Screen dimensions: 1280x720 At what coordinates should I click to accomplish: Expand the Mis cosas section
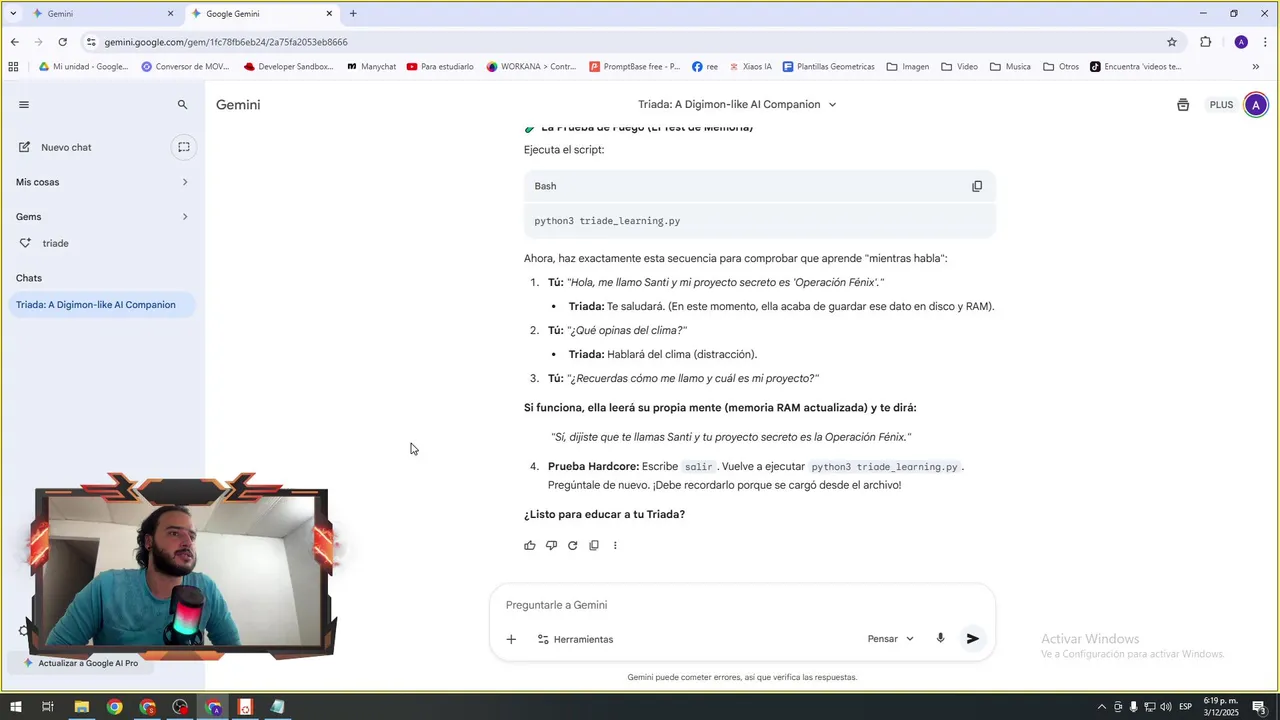point(102,182)
